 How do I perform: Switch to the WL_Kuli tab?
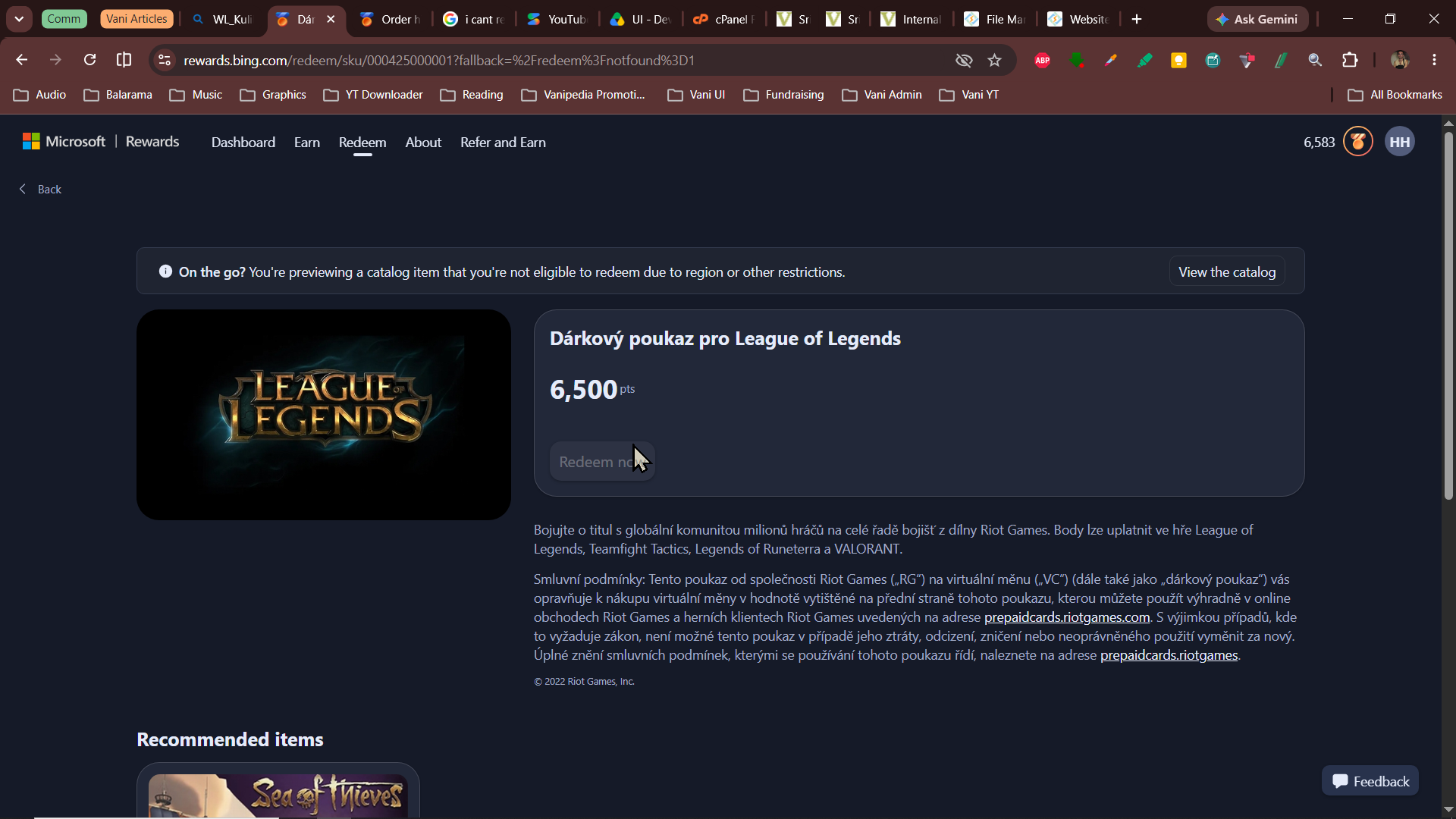tap(224, 19)
